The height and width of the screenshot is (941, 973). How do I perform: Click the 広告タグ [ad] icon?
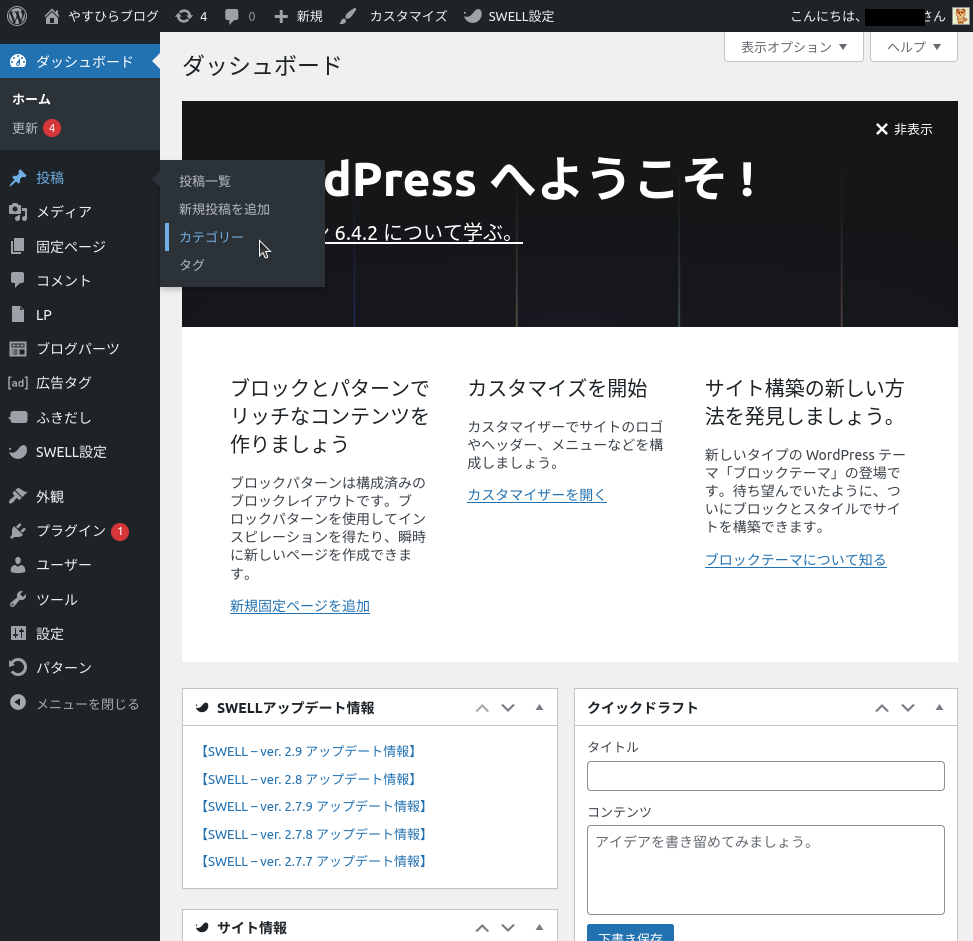[x=18, y=382]
